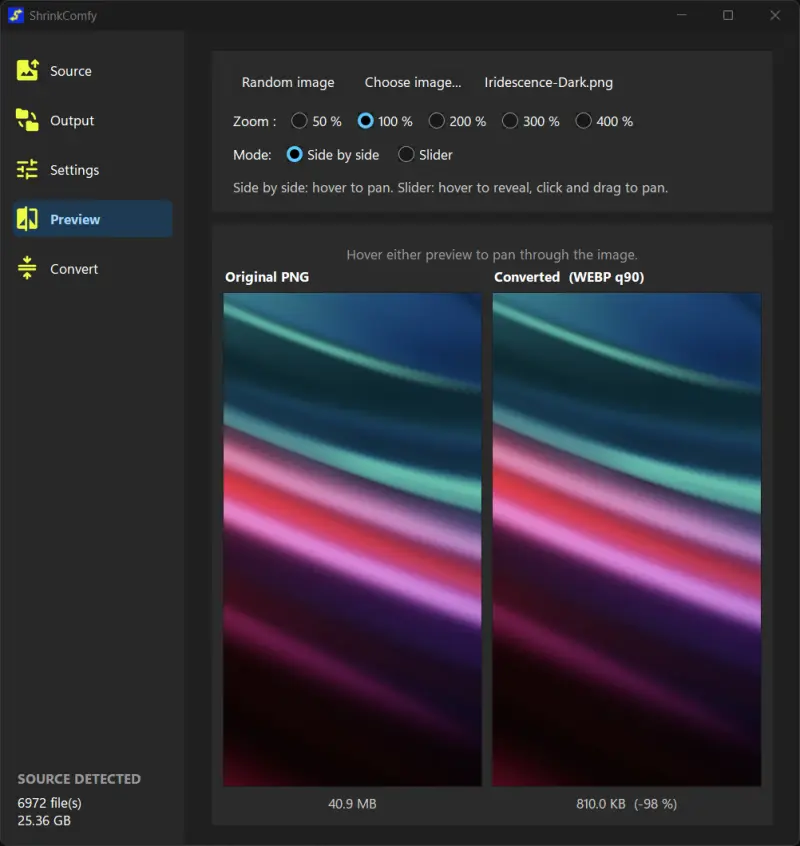Minimize the ShrinkComfy window
This screenshot has width=800, height=846.
click(x=682, y=15)
